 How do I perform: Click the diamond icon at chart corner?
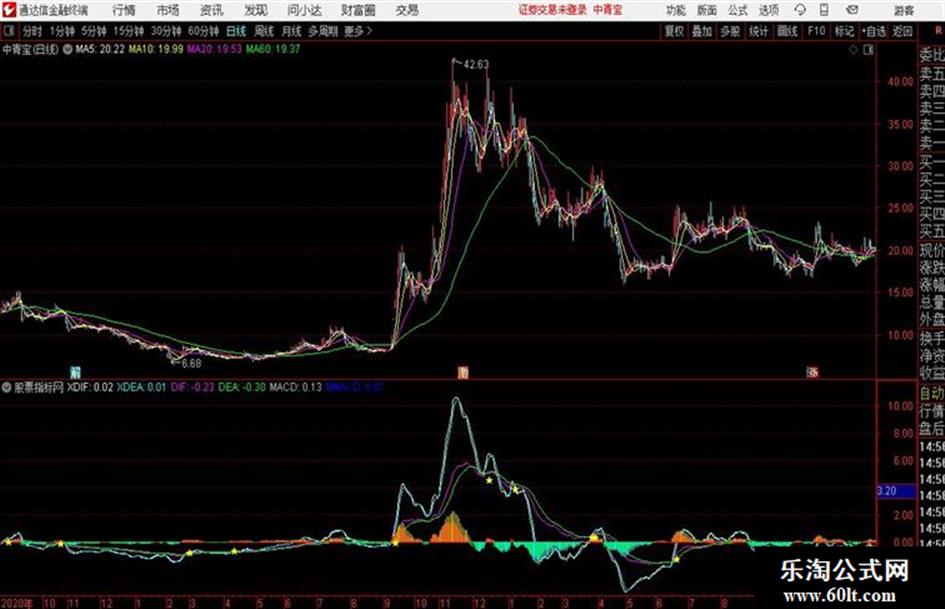pyautogui.click(x=853, y=50)
